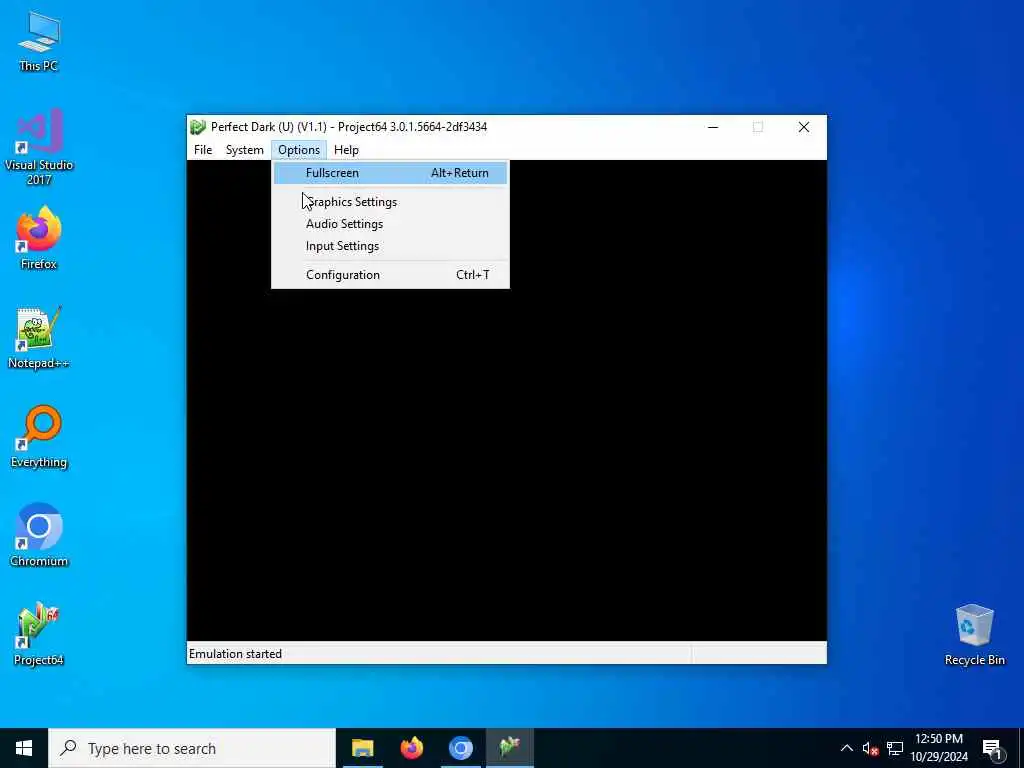
Task: Select Chromium desktop shortcut
Action: coord(39,535)
